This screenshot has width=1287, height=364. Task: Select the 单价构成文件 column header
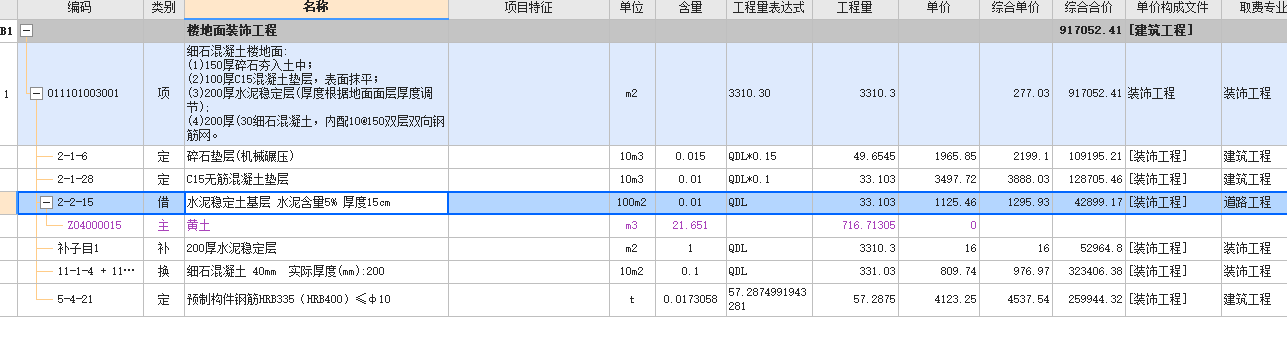1173,8
